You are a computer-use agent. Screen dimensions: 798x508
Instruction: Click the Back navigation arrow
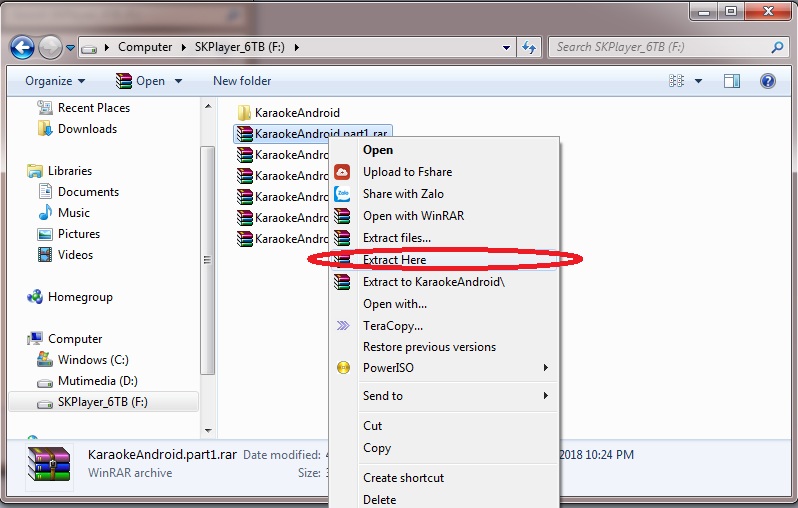(22, 48)
